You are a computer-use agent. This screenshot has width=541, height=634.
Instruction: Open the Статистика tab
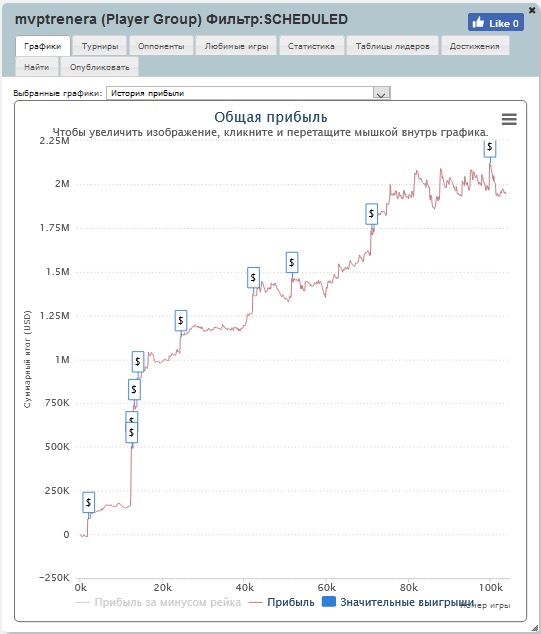[311, 46]
